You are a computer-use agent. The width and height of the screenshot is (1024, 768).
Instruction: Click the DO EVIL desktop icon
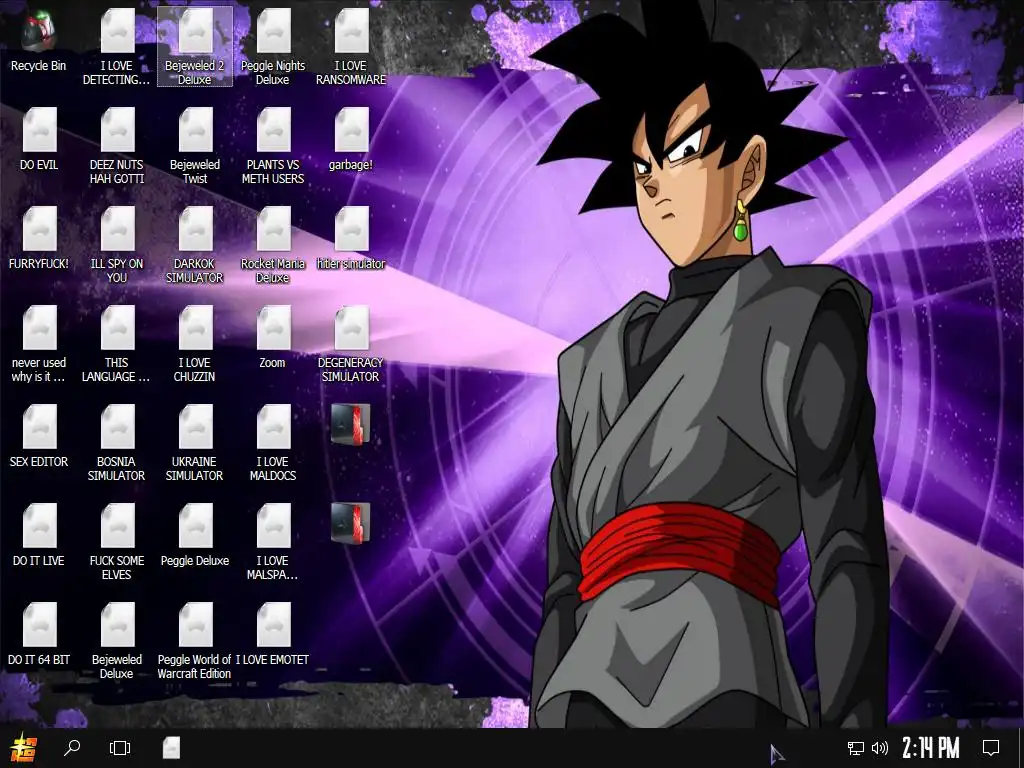39,140
